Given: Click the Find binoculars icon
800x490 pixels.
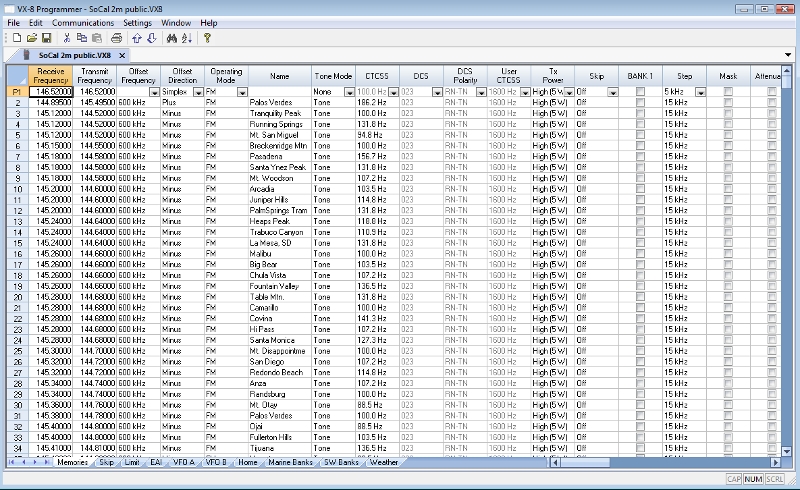Looking at the screenshot, I should pyautogui.click(x=171, y=38).
